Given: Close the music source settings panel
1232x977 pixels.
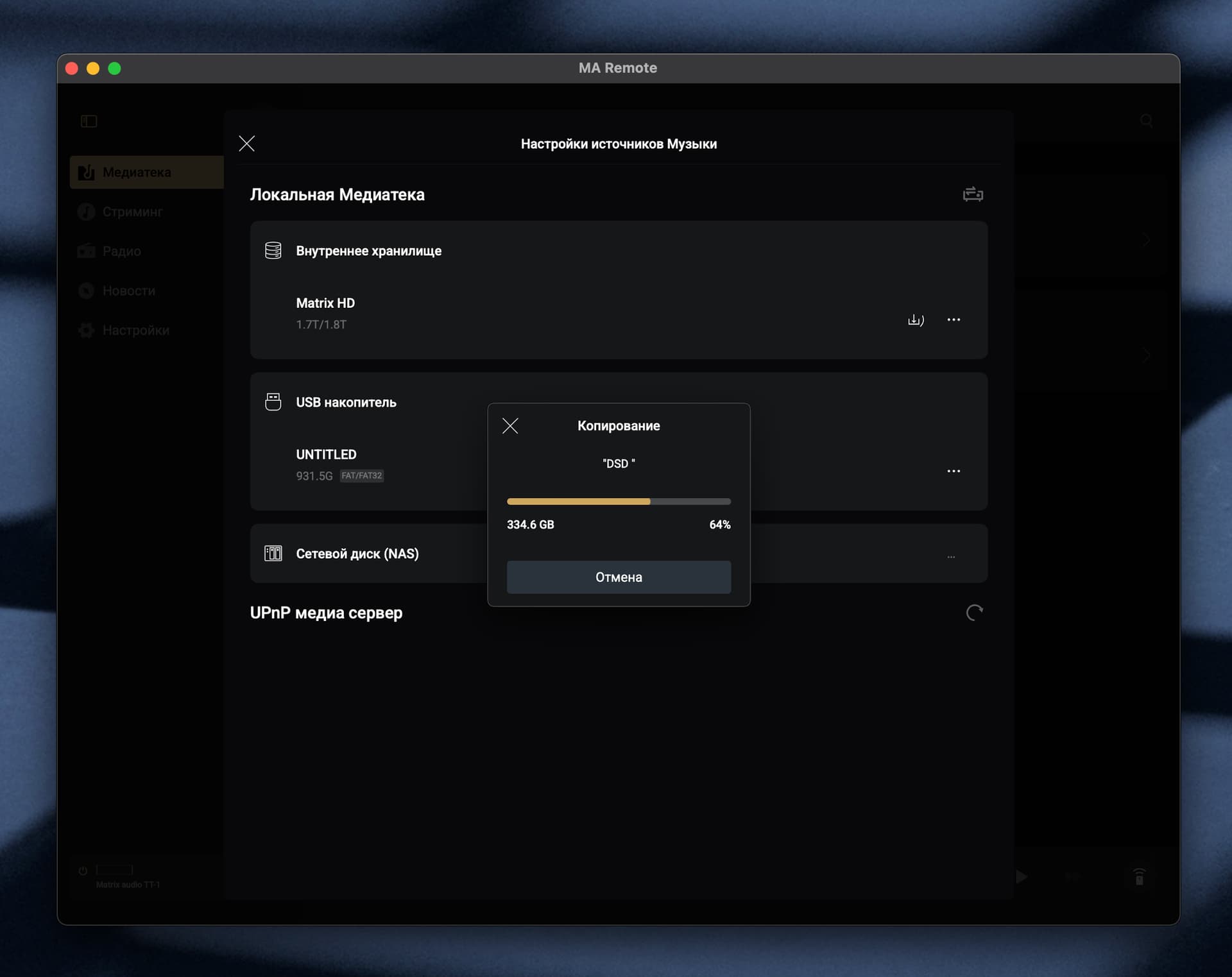Looking at the screenshot, I should click(x=247, y=143).
